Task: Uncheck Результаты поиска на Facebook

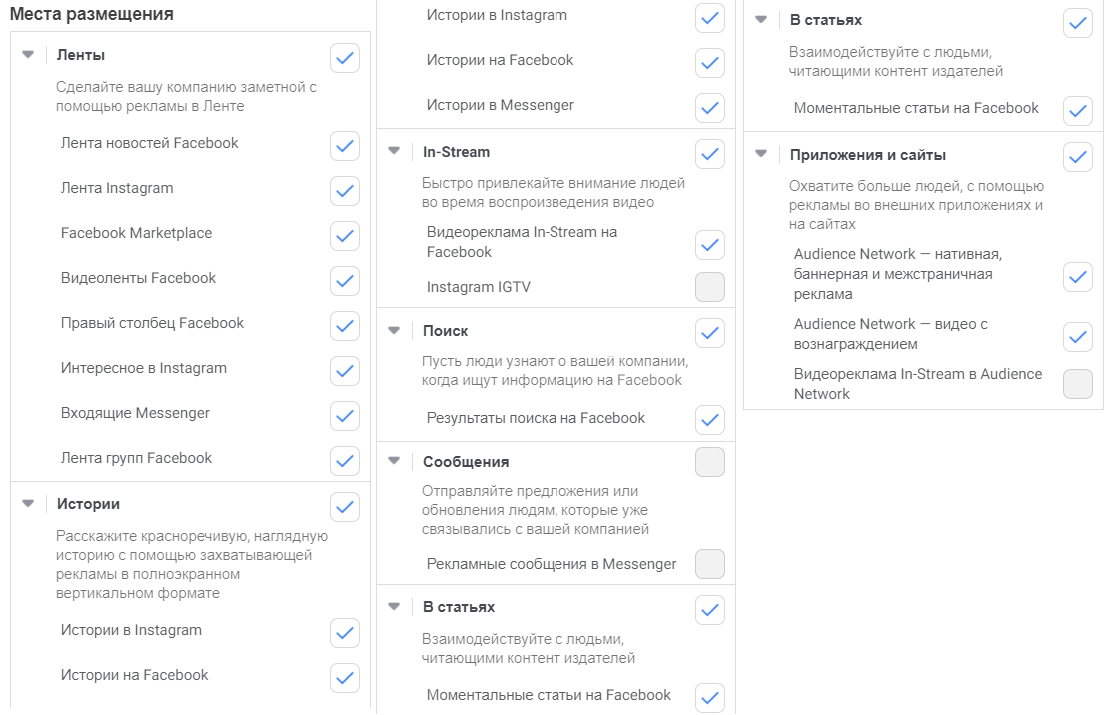Action: (x=710, y=420)
